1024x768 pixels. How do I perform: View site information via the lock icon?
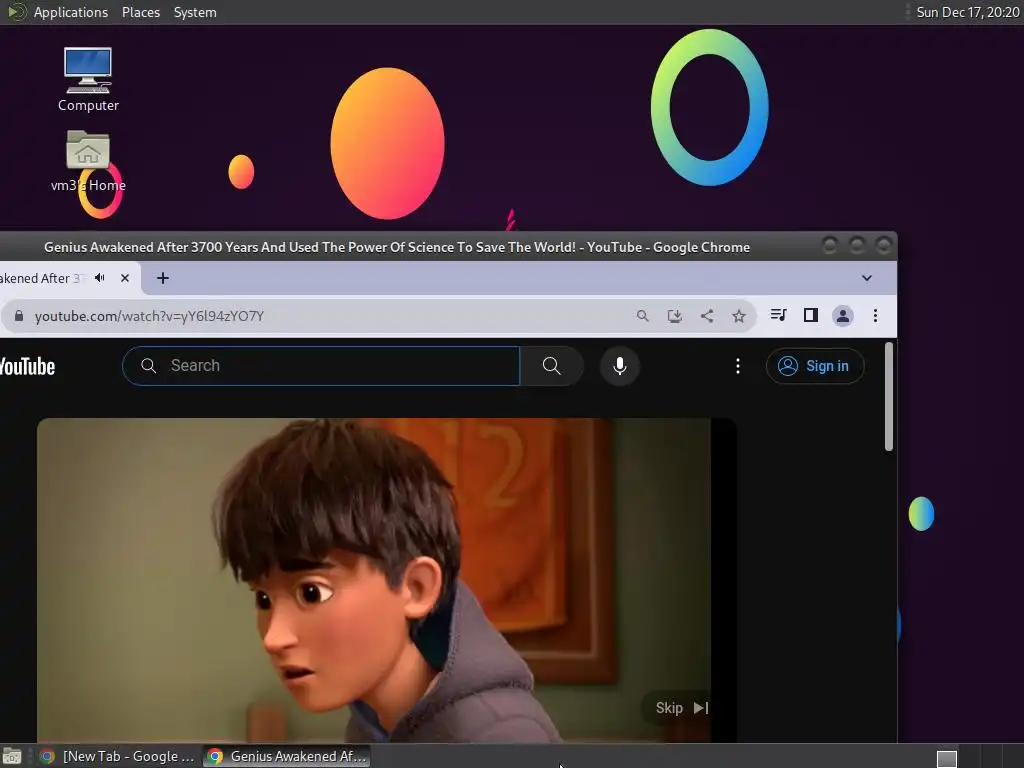tap(19, 316)
